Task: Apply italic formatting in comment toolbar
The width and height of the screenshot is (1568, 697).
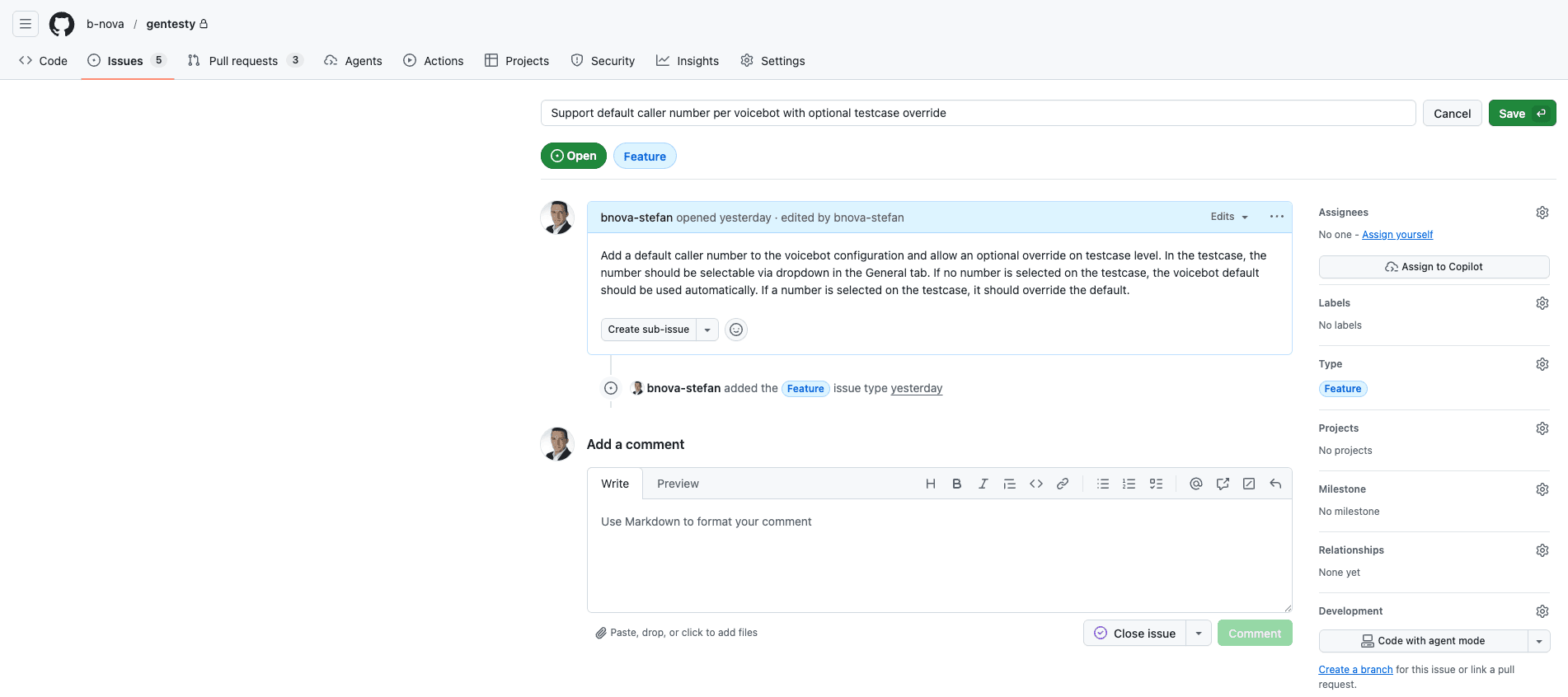Action: [x=984, y=484]
